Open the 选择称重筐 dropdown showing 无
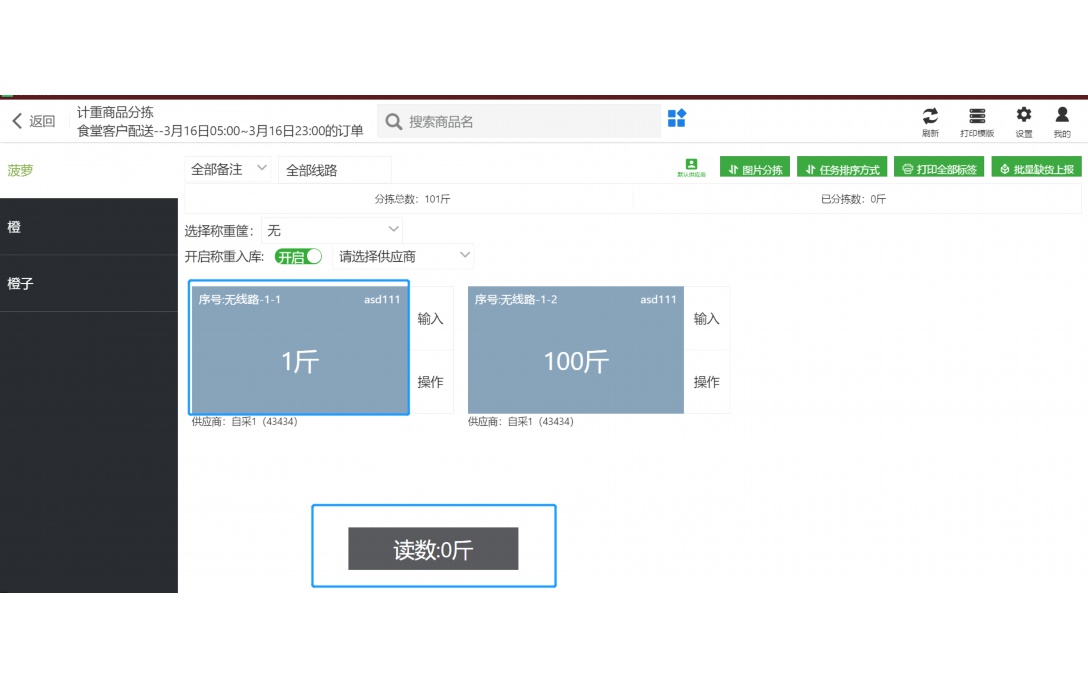Viewport: 1088px width, 688px height. pos(330,229)
